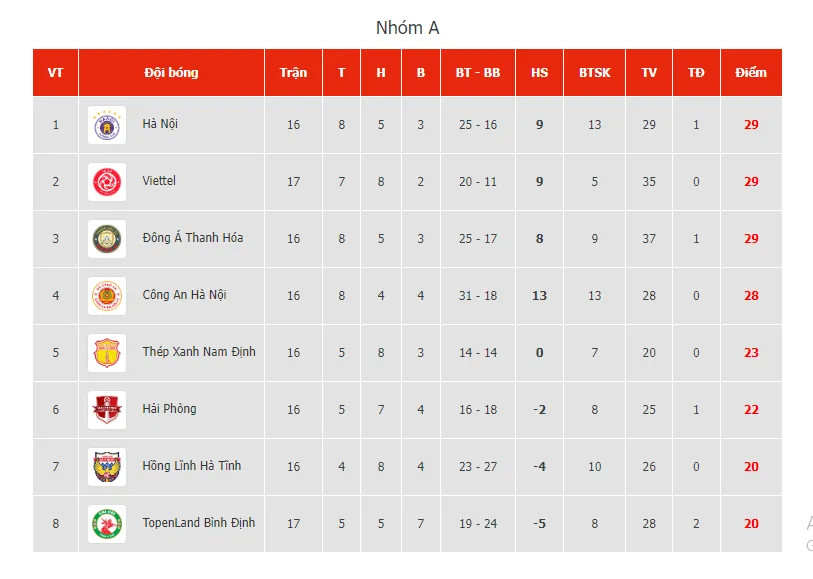Click the Hải Phòng club logo
This screenshot has width=813, height=579.
(106, 410)
